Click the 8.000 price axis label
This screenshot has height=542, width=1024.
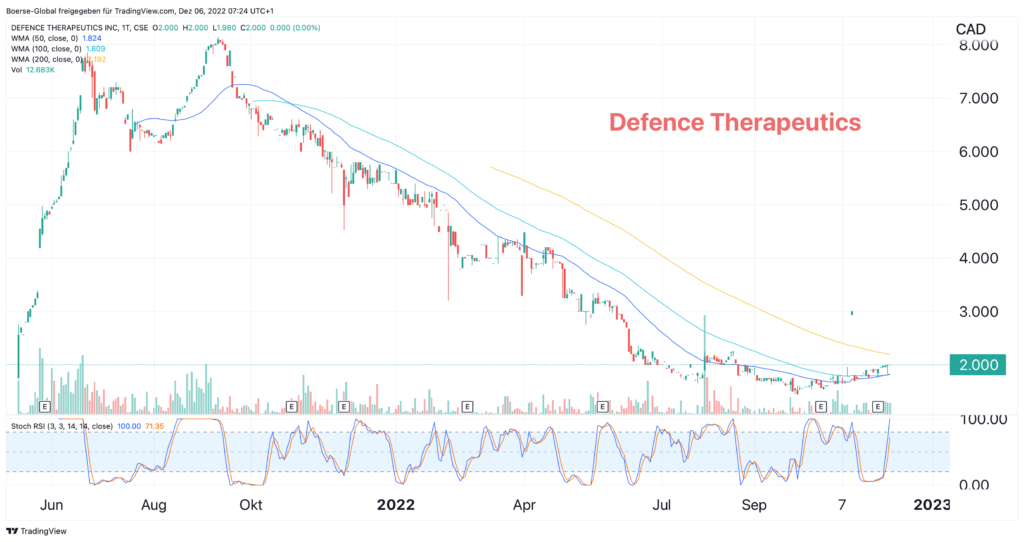[978, 45]
